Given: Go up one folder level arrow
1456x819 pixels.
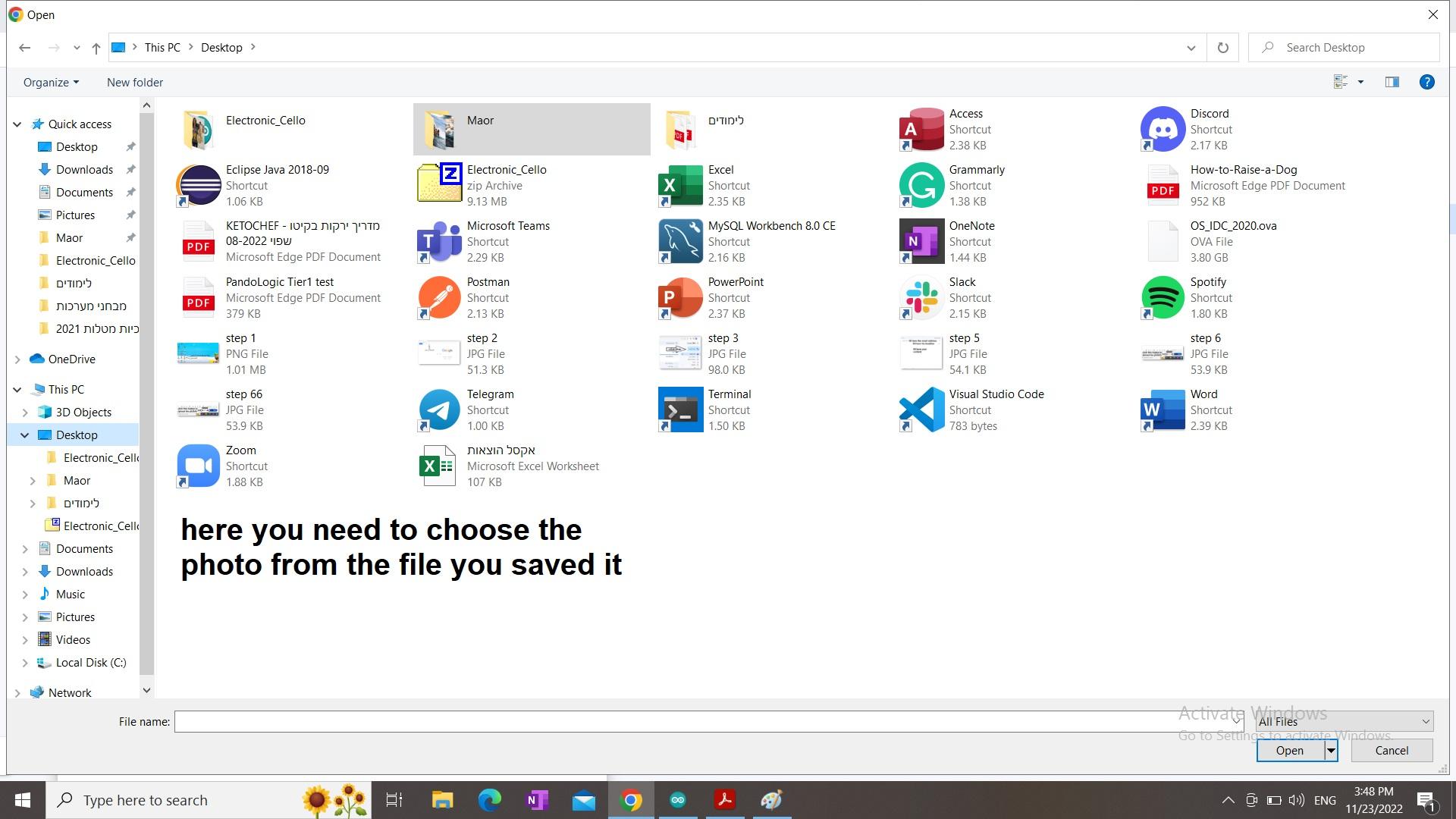Looking at the screenshot, I should 96,48.
